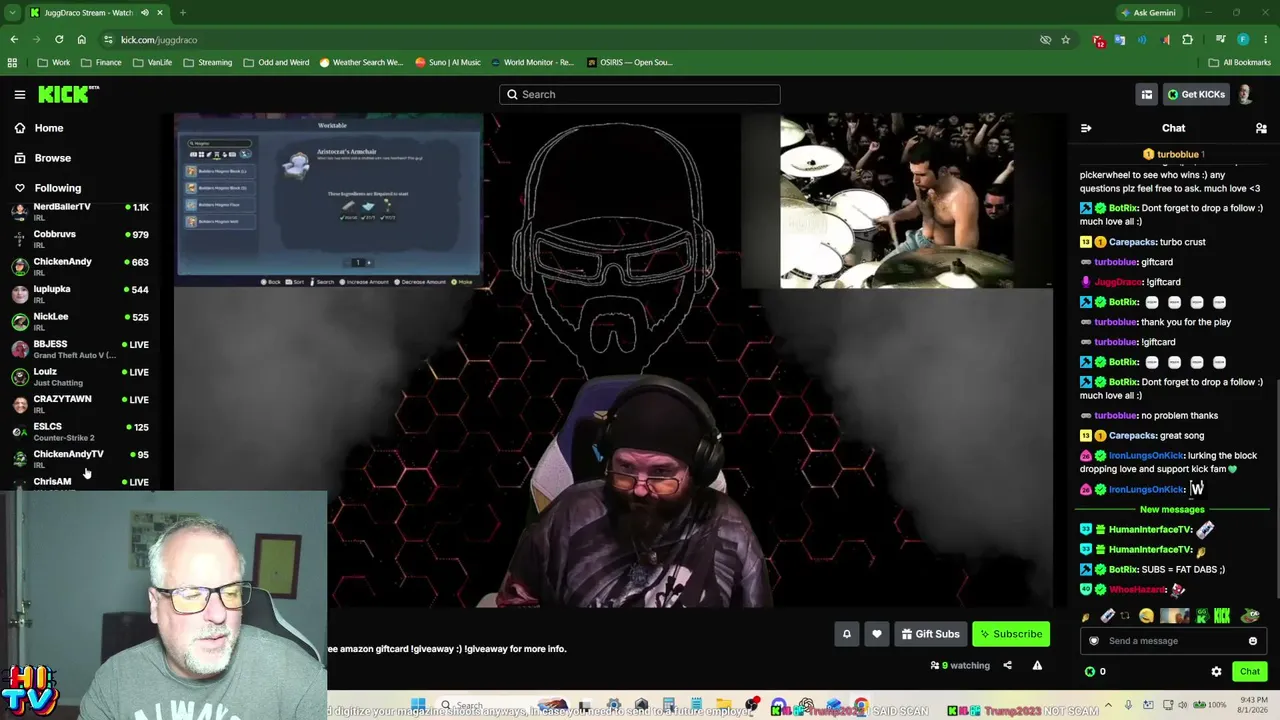This screenshot has width=1280, height=720.
Task: Open the Weather Search bookmark
Action: tap(362, 62)
